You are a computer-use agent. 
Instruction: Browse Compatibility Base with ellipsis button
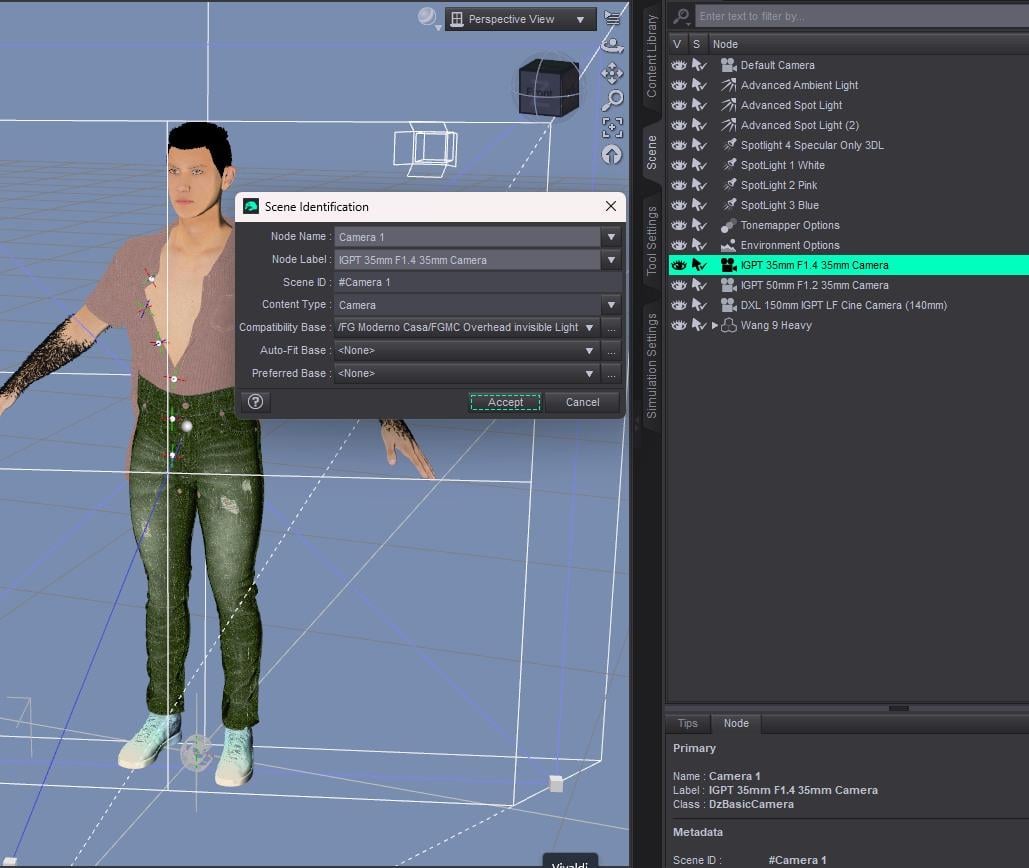click(x=611, y=327)
